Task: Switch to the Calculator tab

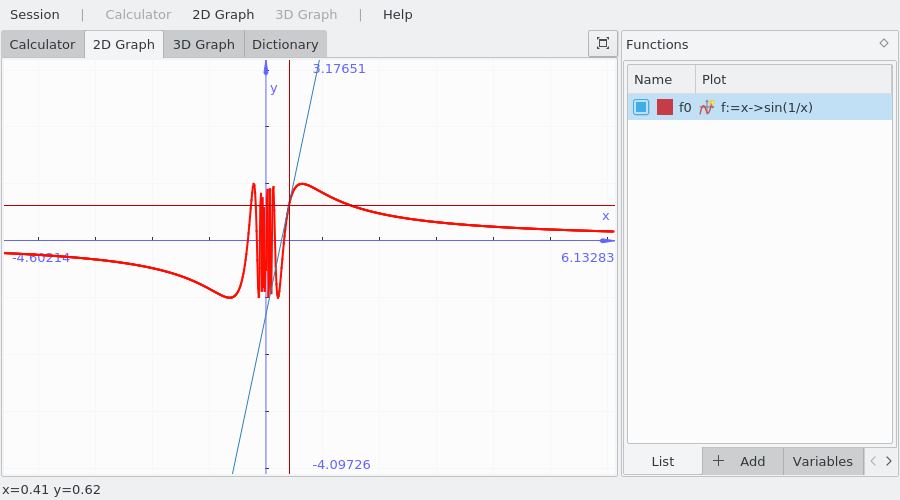Action: click(x=42, y=45)
